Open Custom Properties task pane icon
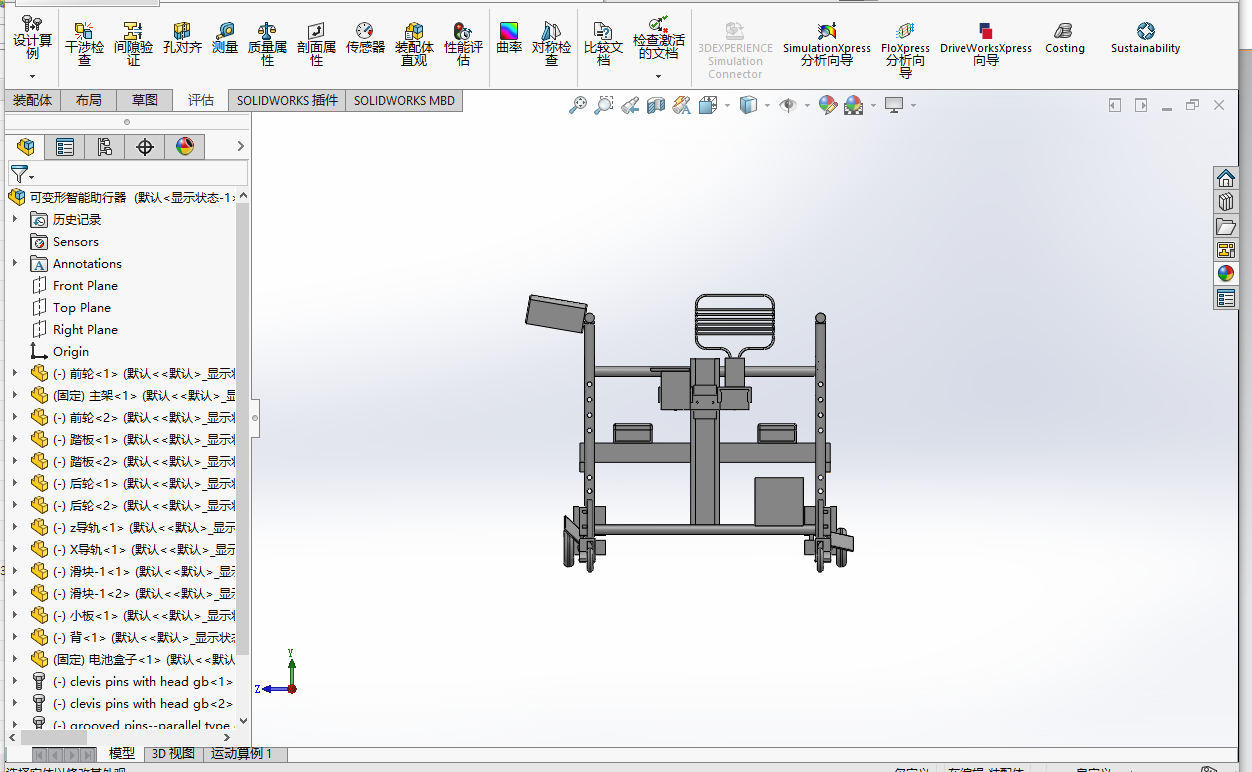The image size is (1252, 772). (1226, 298)
